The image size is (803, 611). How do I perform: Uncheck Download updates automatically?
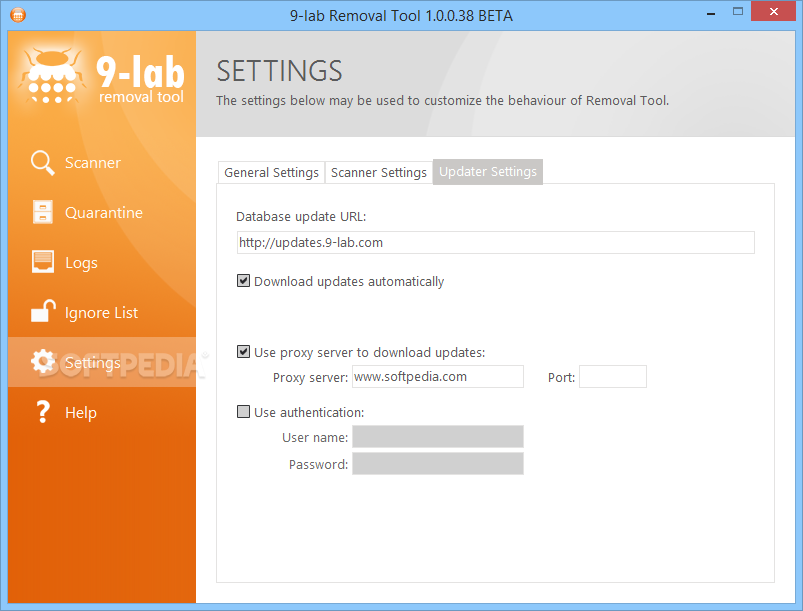[243, 281]
